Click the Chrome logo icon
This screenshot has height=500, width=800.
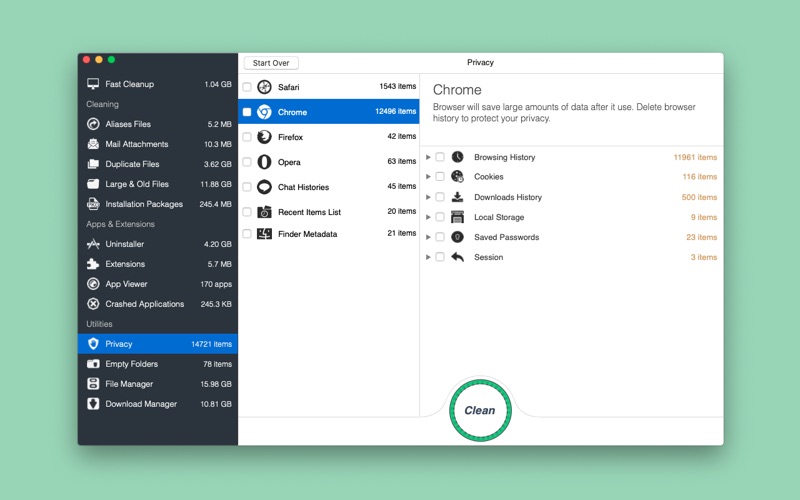pyautogui.click(x=264, y=112)
